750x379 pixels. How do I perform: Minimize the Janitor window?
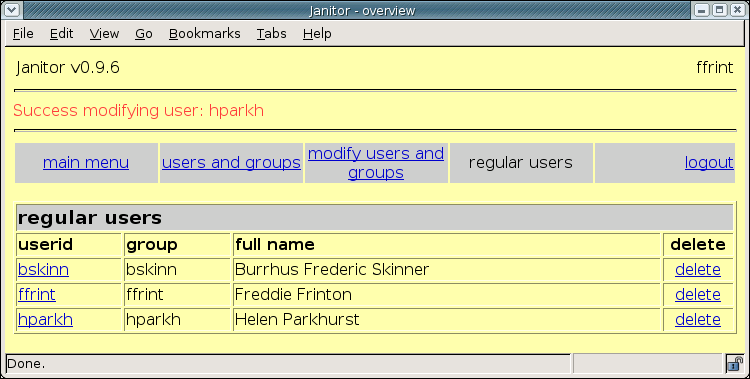pos(702,10)
